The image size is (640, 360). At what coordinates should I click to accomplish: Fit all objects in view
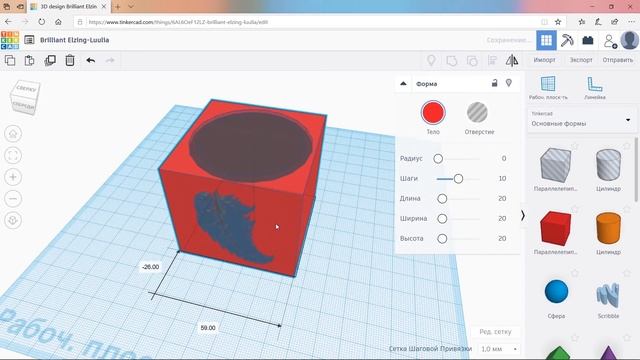[13, 156]
